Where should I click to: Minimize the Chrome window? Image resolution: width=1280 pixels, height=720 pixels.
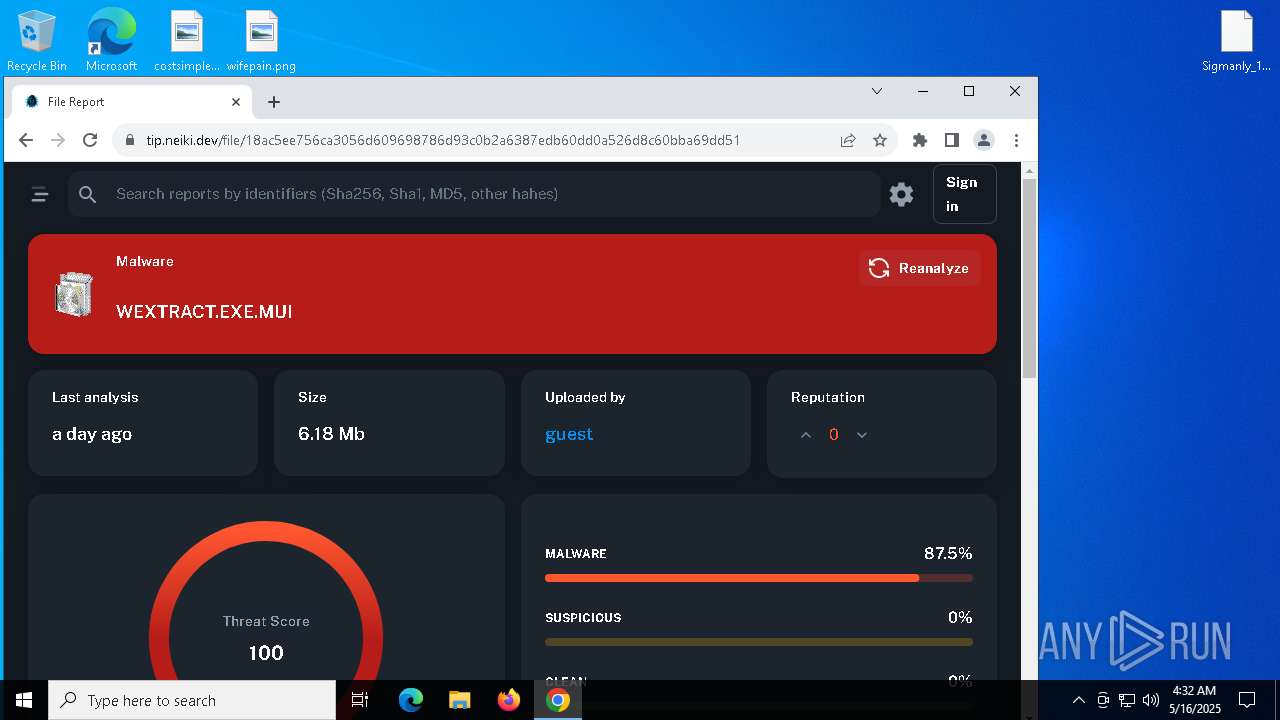click(x=923, y=91)
